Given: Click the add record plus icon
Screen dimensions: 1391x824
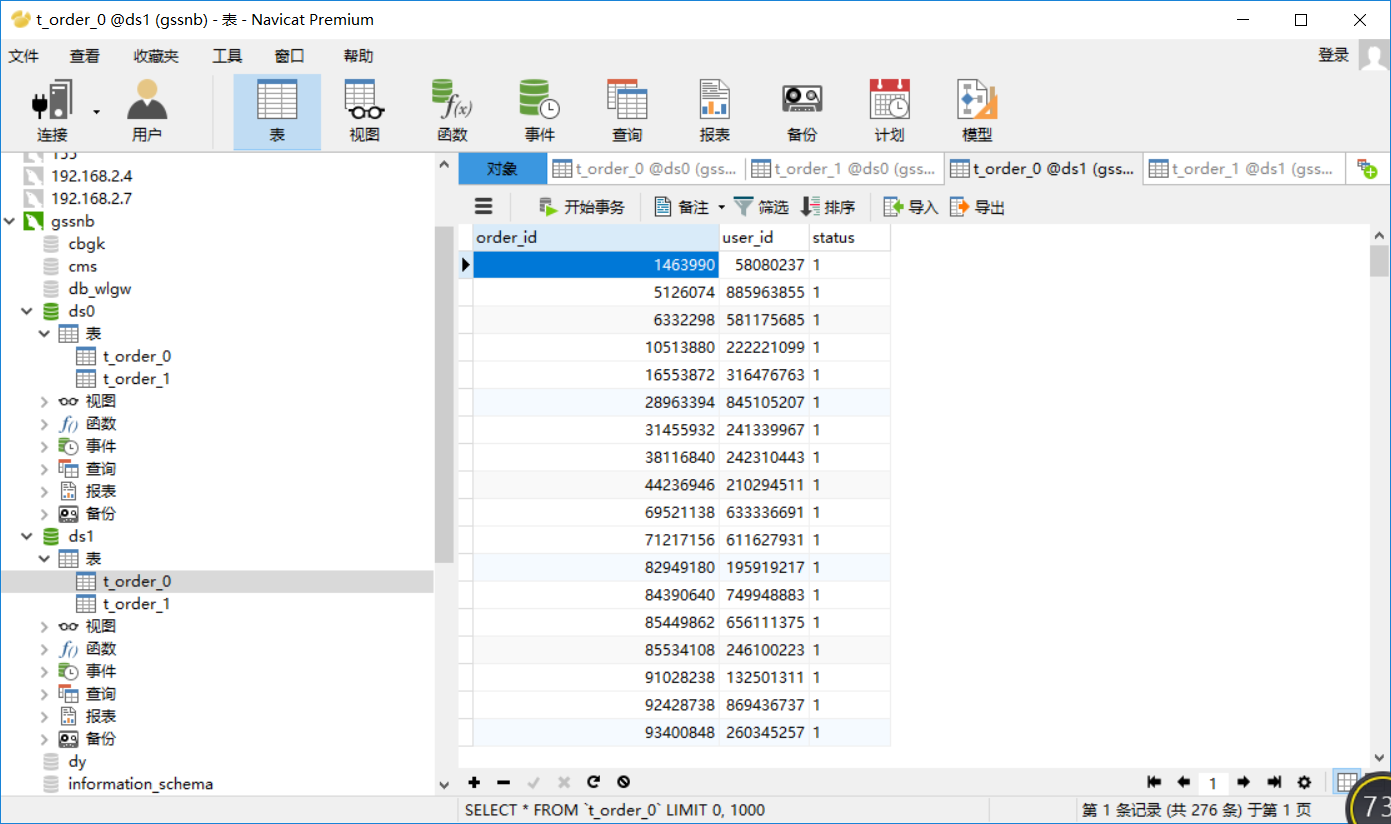Looking at the screenshot, I should coord(474,782).
